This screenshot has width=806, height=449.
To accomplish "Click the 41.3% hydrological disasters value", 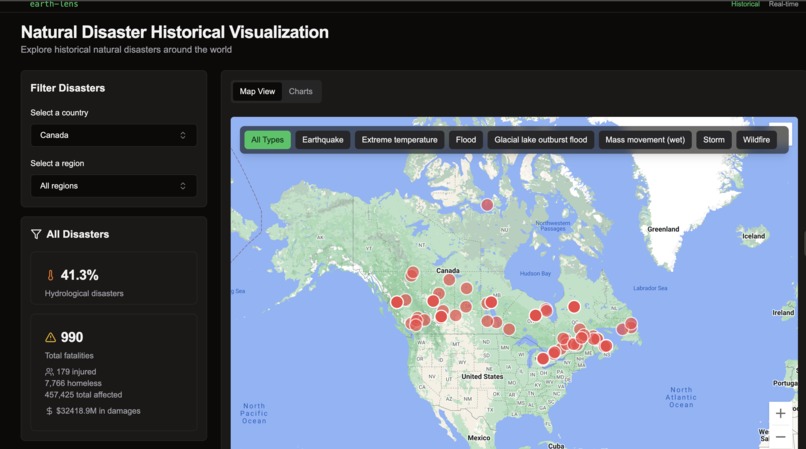I will 80,276.
